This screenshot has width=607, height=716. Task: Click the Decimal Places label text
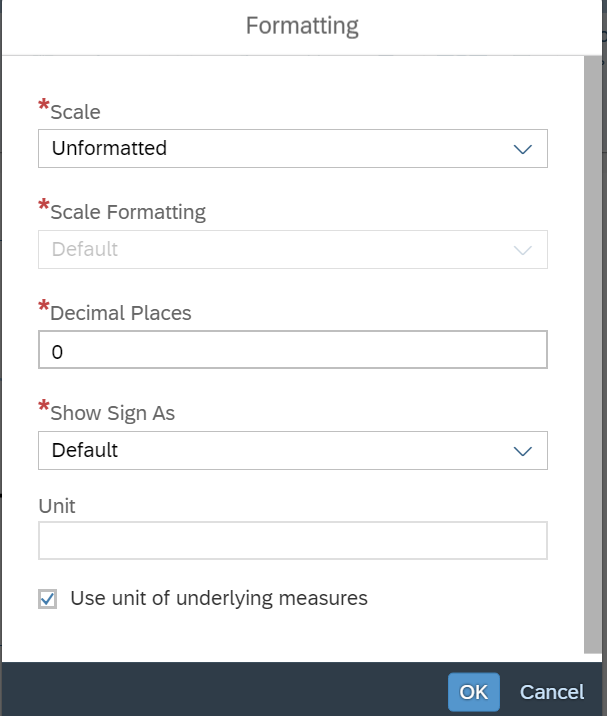click(x=121, y=313)
